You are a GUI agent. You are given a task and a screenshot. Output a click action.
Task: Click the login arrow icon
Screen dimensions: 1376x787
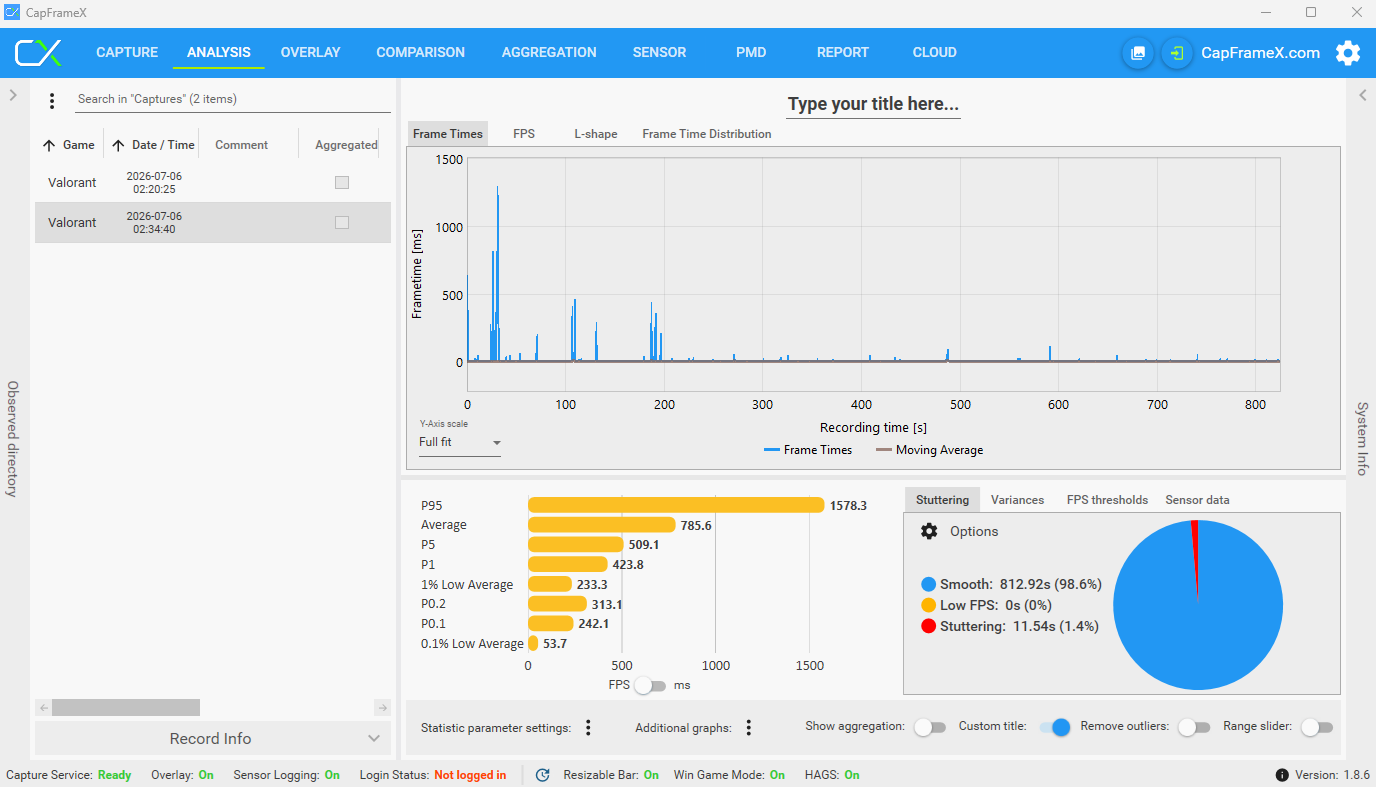pyautogui.click(x=1177, y=53)
